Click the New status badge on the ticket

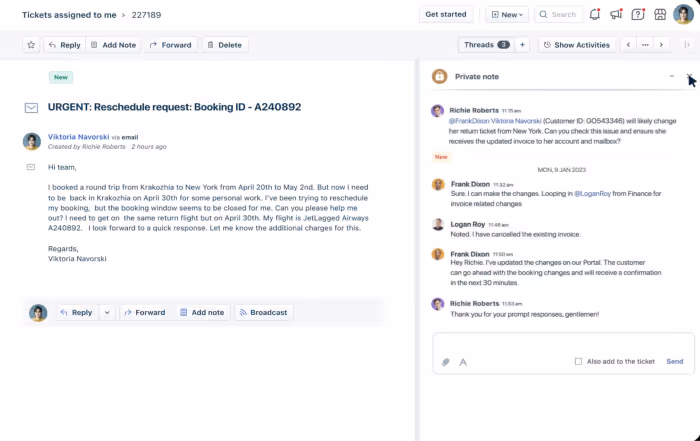(61, 77)
